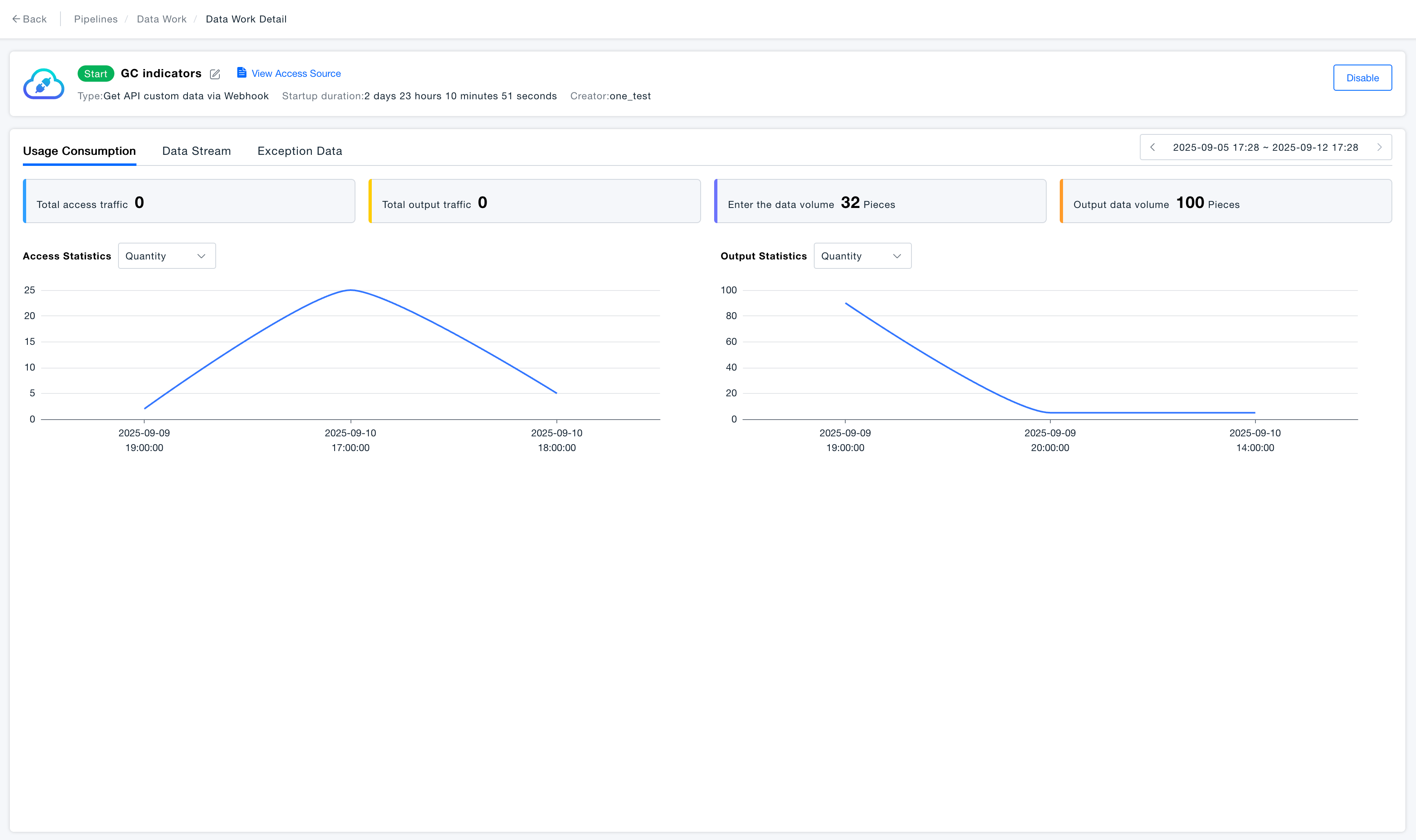The height and width of the screenshot is (840, 1416).
Task: Select the Usage Consumption tab
Action: coord(79,151)
